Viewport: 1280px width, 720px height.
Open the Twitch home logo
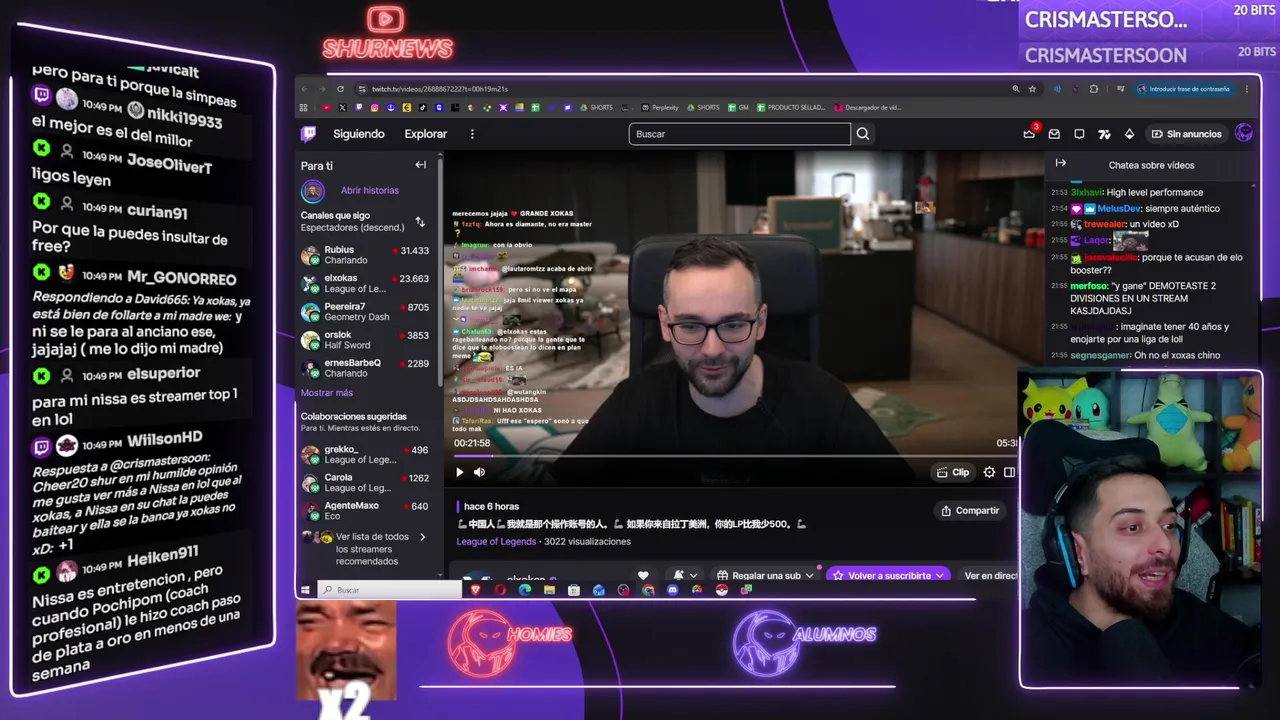click(x=309, y=133)
